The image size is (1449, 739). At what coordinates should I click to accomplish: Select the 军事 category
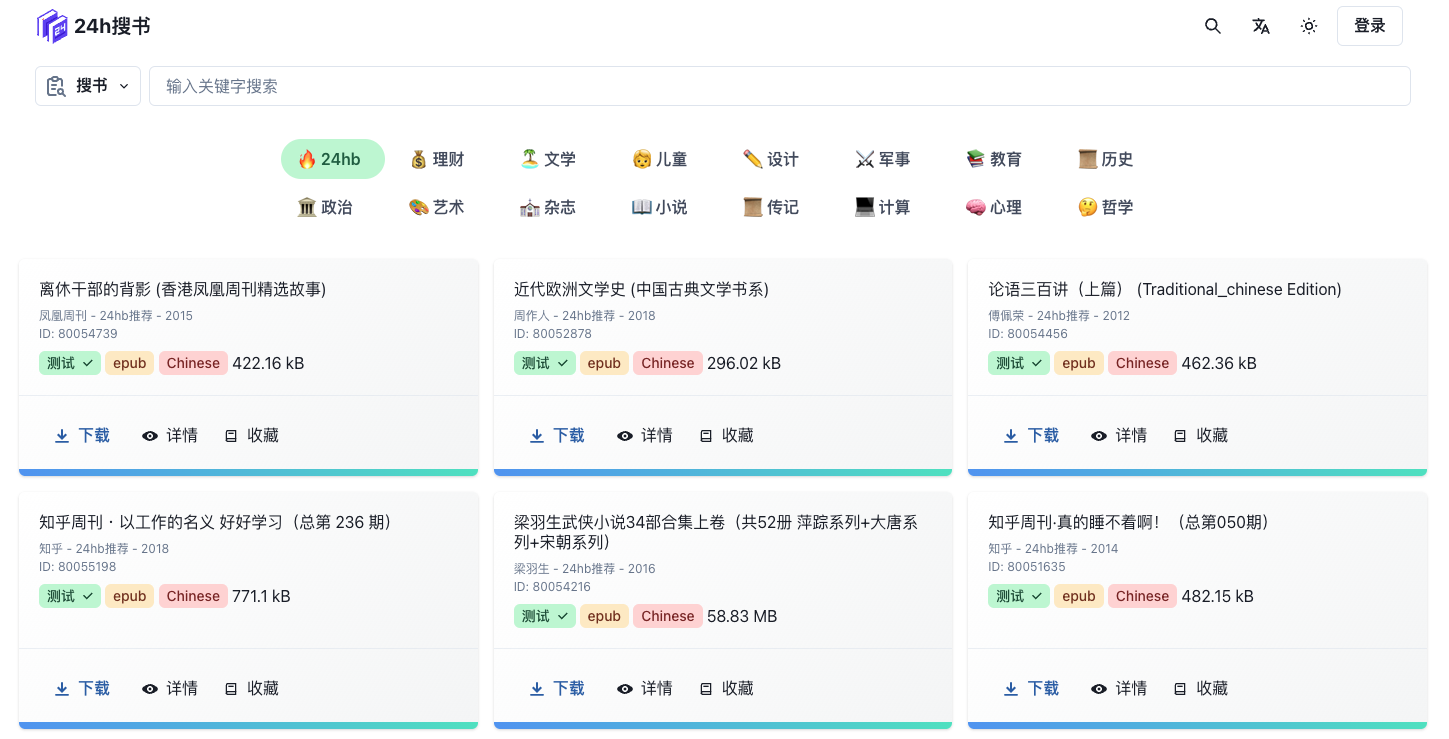(883, 159)
